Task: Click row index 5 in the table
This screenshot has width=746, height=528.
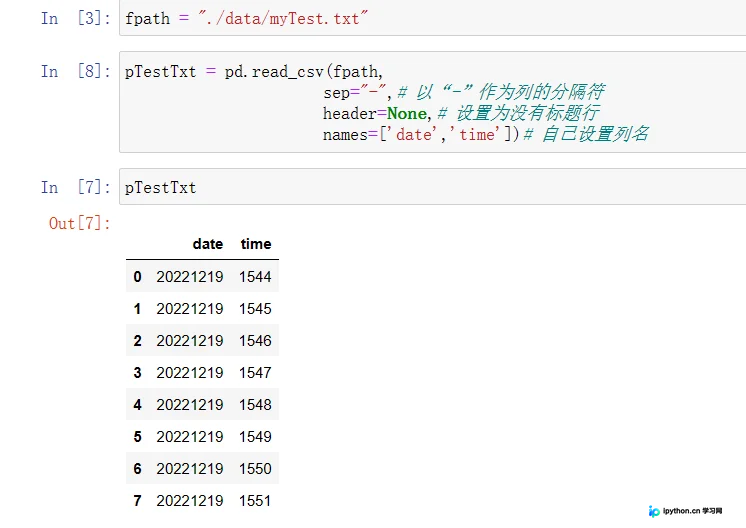Action: (137, 437)
